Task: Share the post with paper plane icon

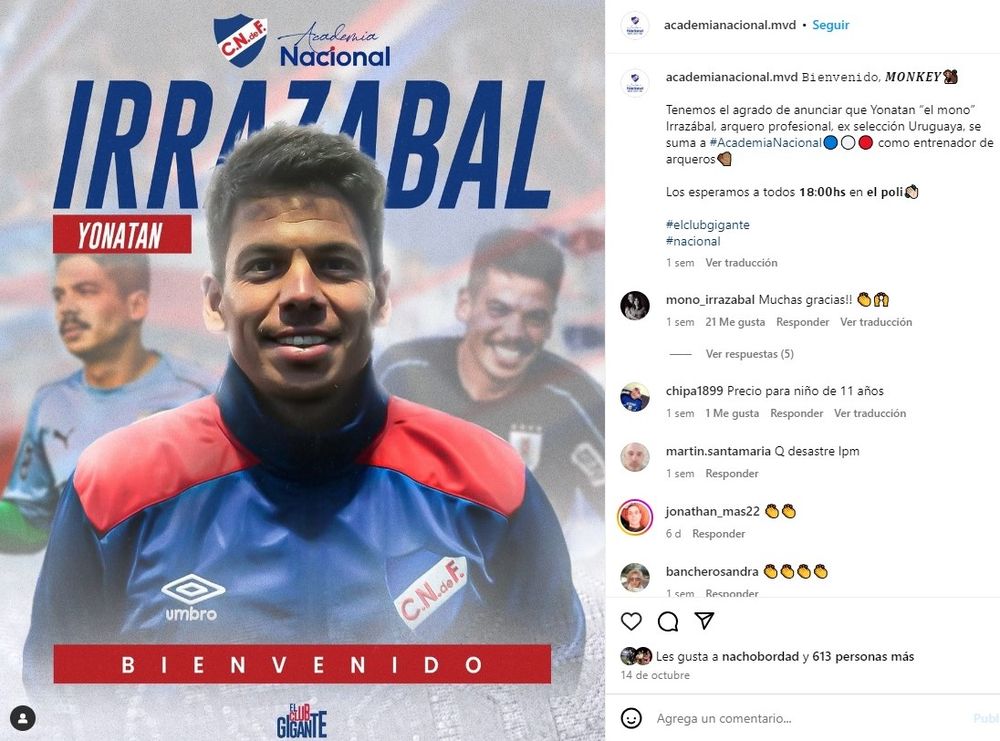Action: [704, 620]
